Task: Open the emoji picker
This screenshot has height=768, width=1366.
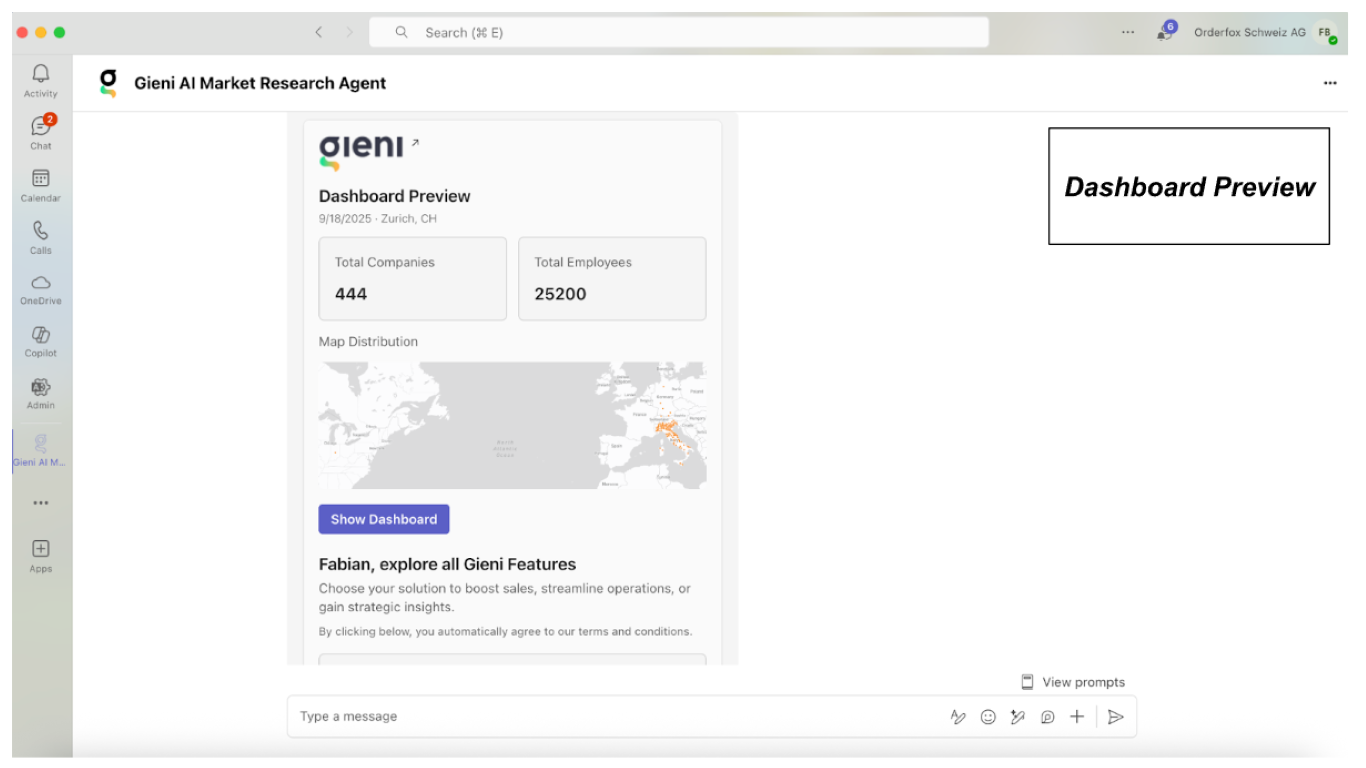Action: [x=988, y=716]
